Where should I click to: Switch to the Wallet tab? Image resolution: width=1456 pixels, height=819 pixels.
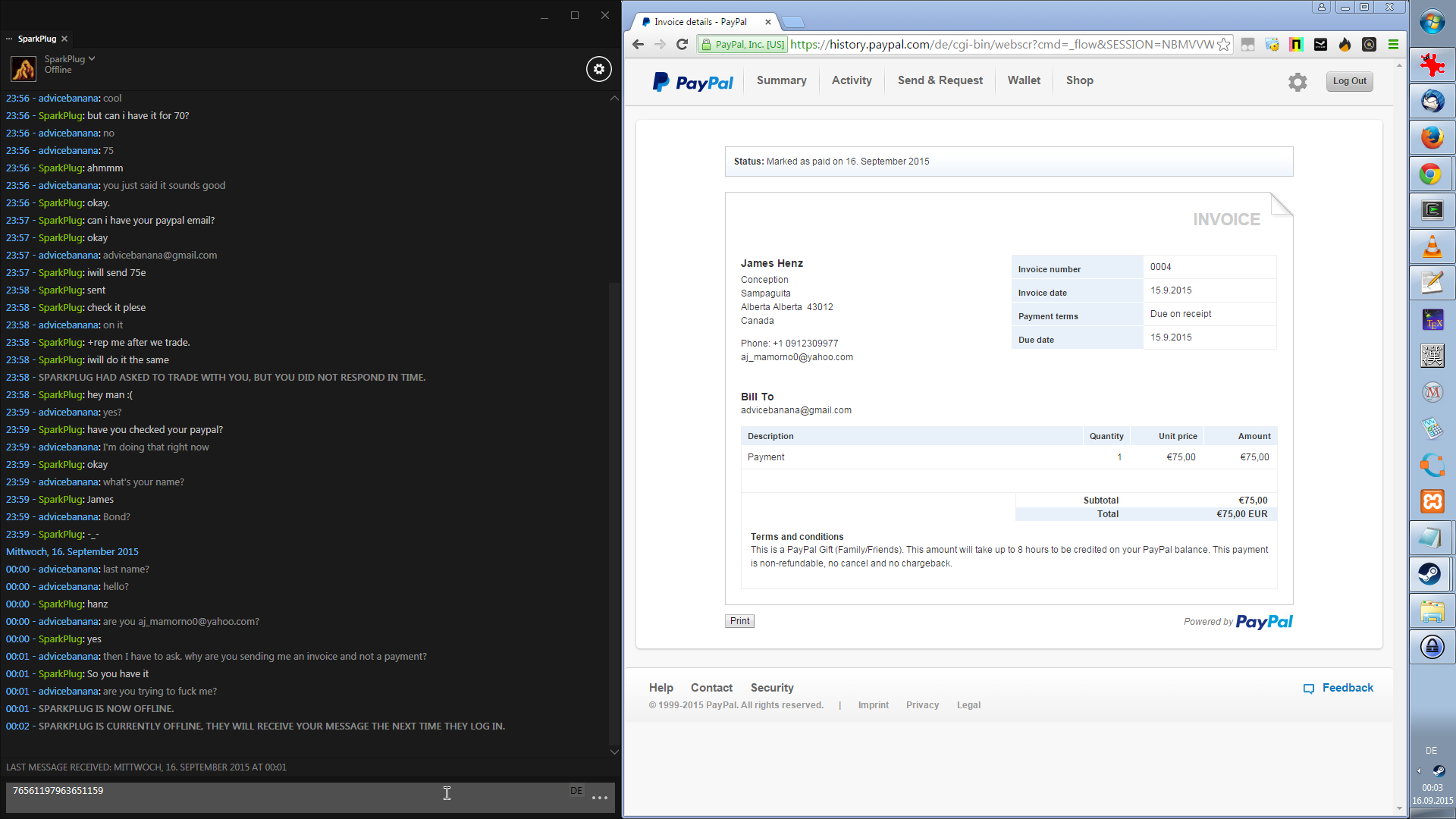(1024, 80)
